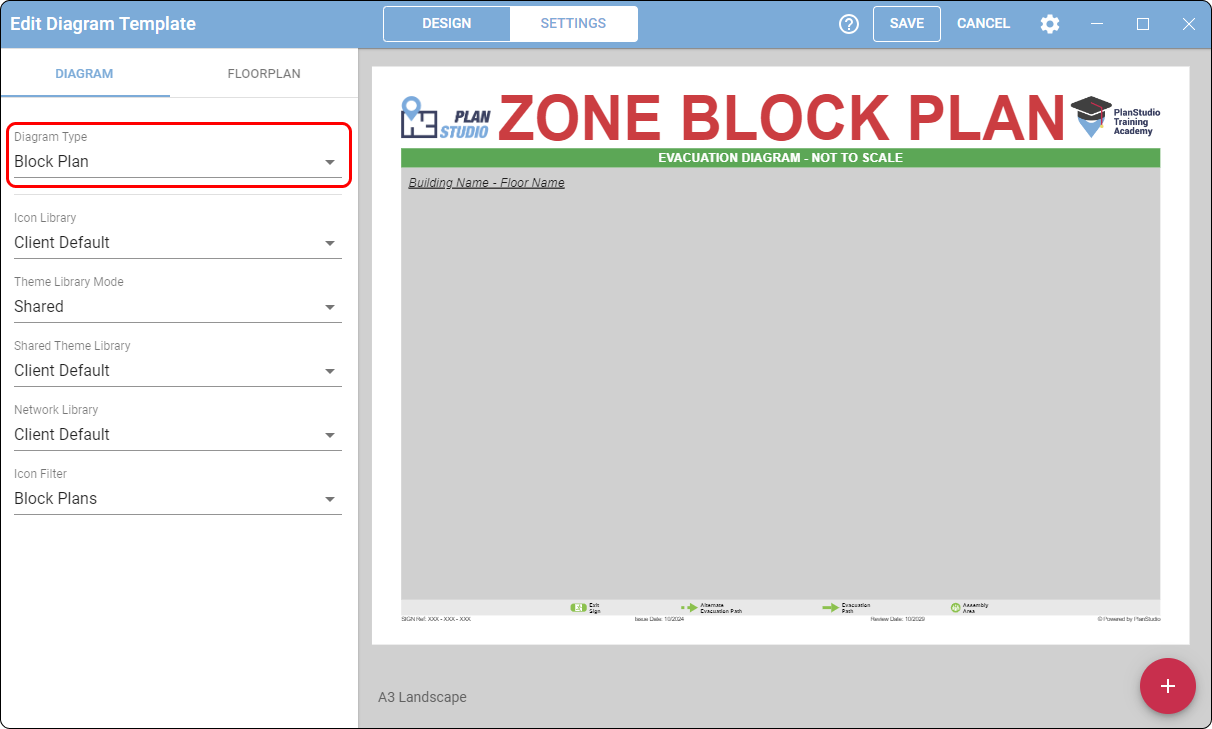The width and height of the screenshot is (1212, 729).
Task: Click the red plus add button
Action: coord(1168,686)
